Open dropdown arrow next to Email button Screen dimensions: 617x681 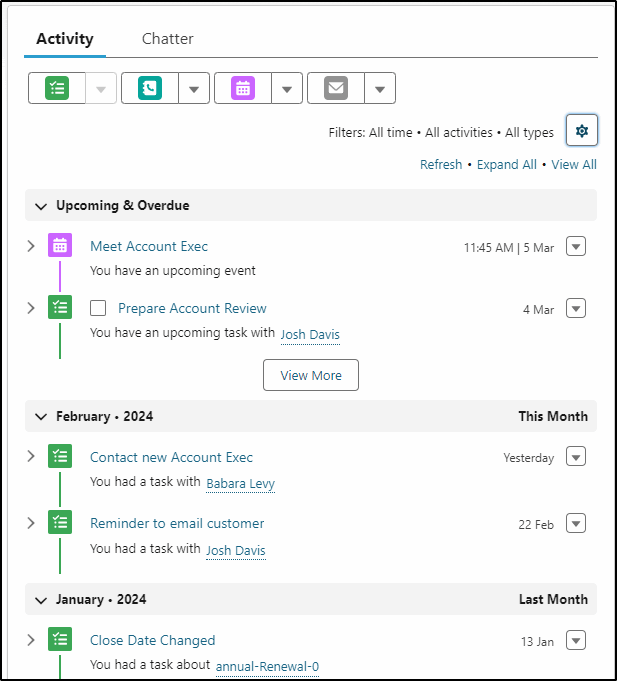[x=380, y=89]
